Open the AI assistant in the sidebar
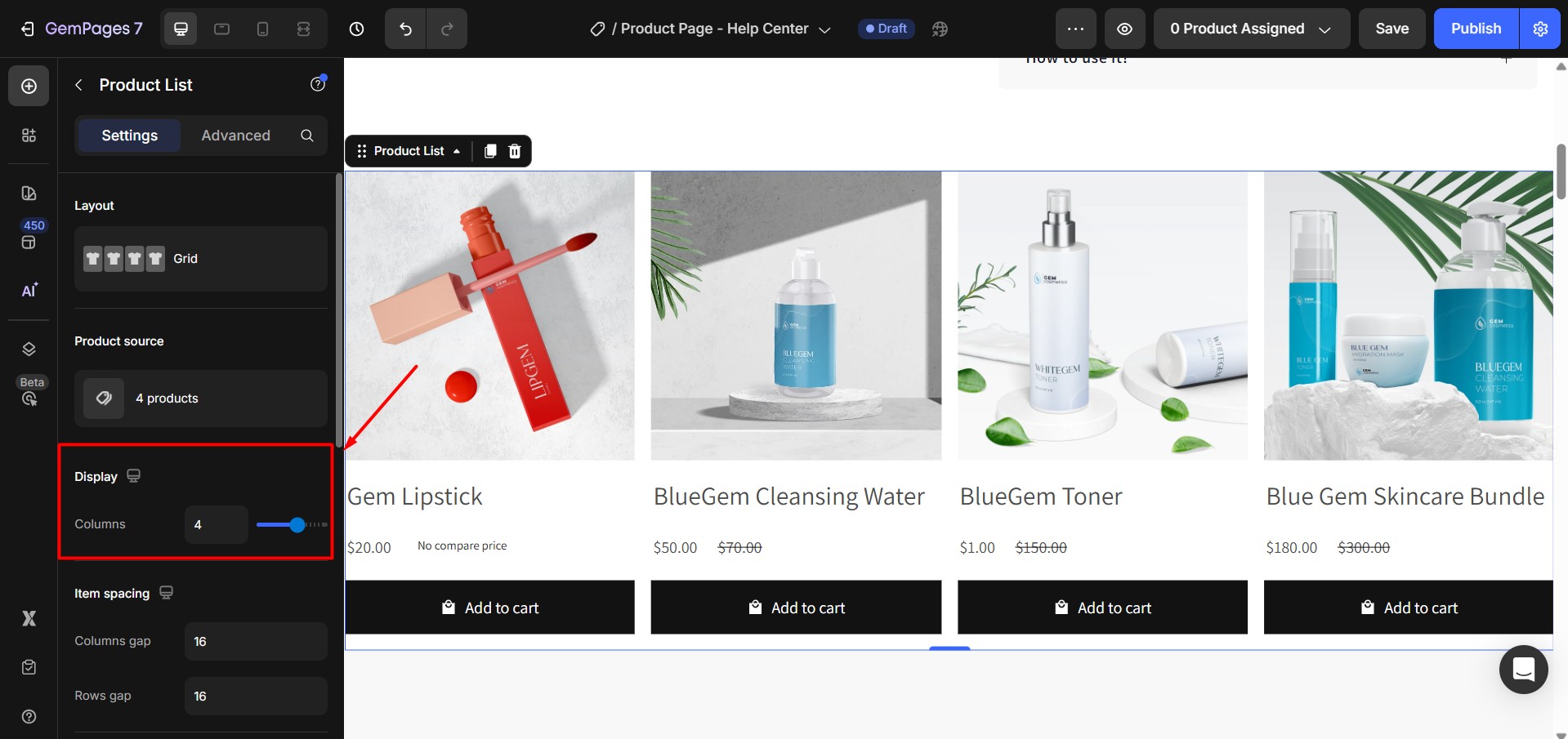Image resolution: width=1568 pixels, height=739 pixels. tap(29, 291)
